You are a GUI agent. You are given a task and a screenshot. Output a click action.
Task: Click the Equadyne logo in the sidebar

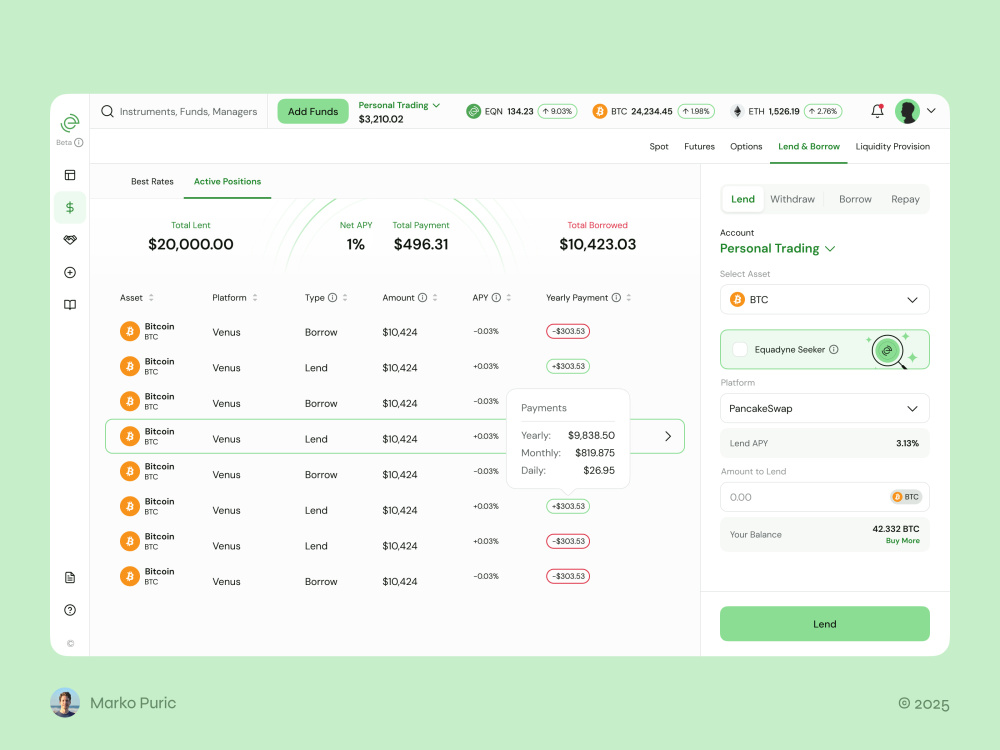coord(70,123)
